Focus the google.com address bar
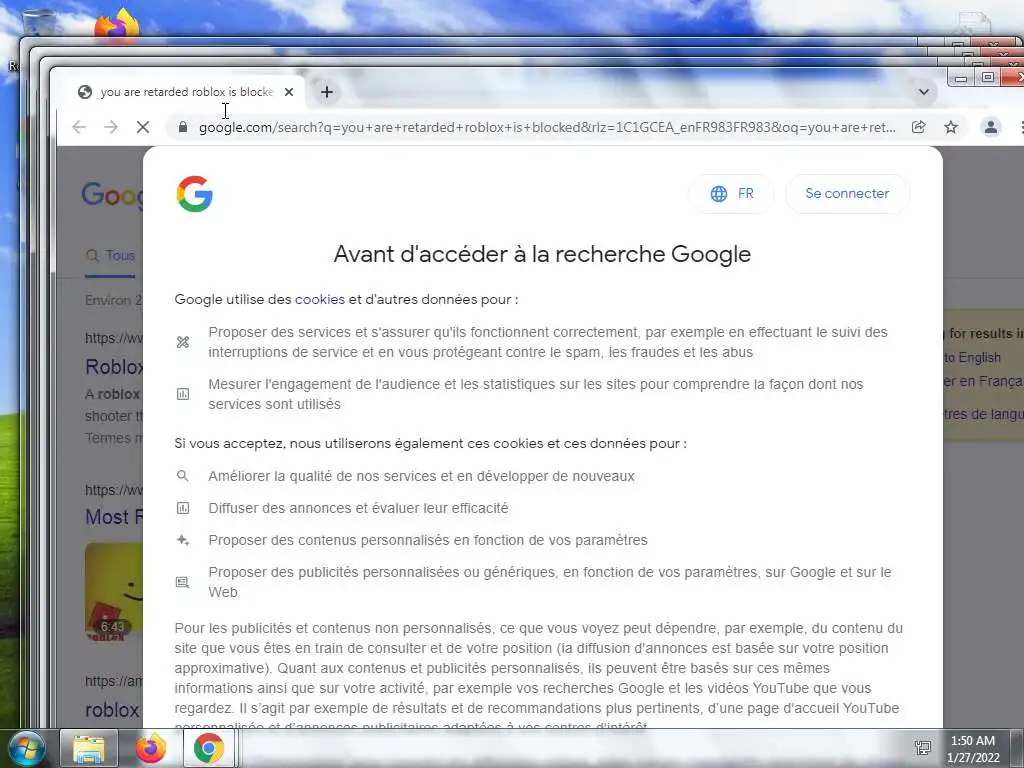This screenshot has height=768, width=1024. click(547, 127)
